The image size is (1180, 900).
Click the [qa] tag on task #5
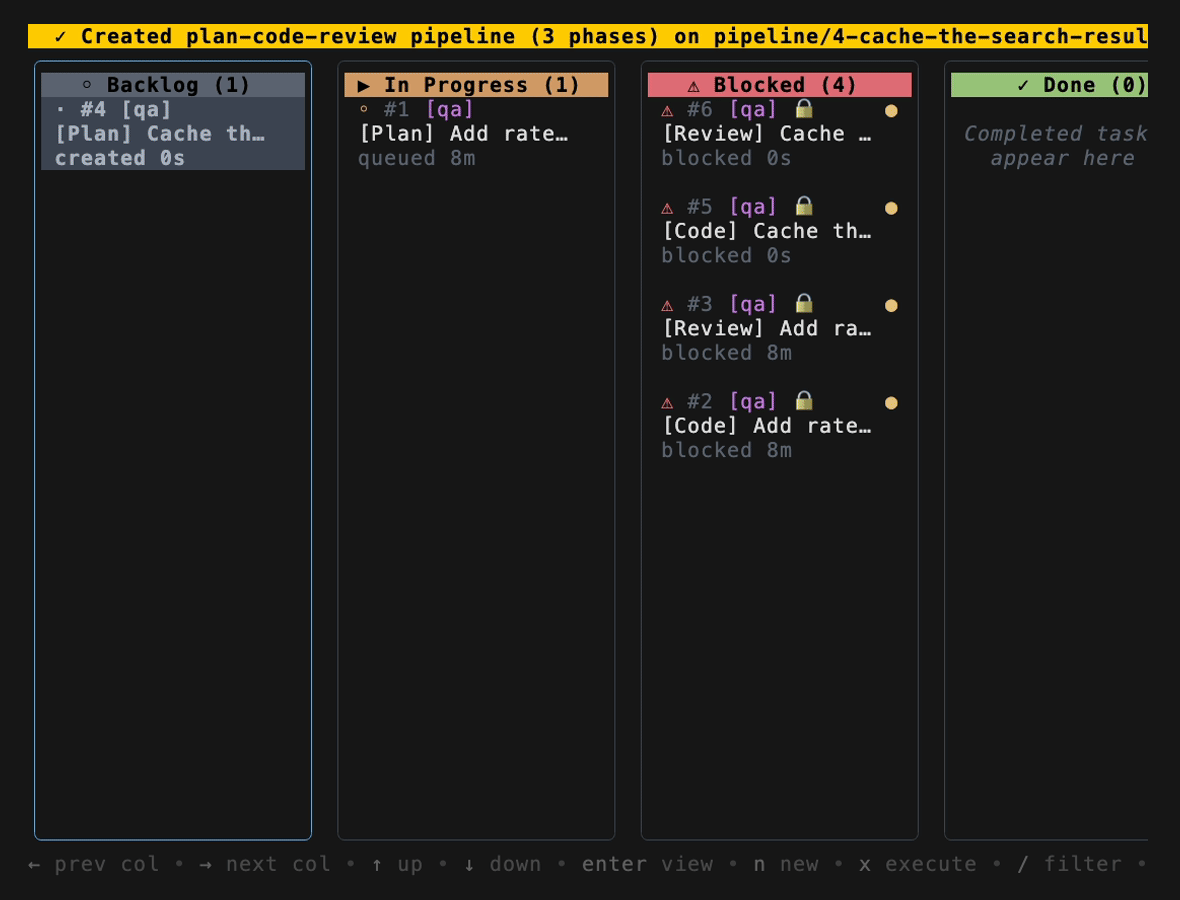coord(753,207)
